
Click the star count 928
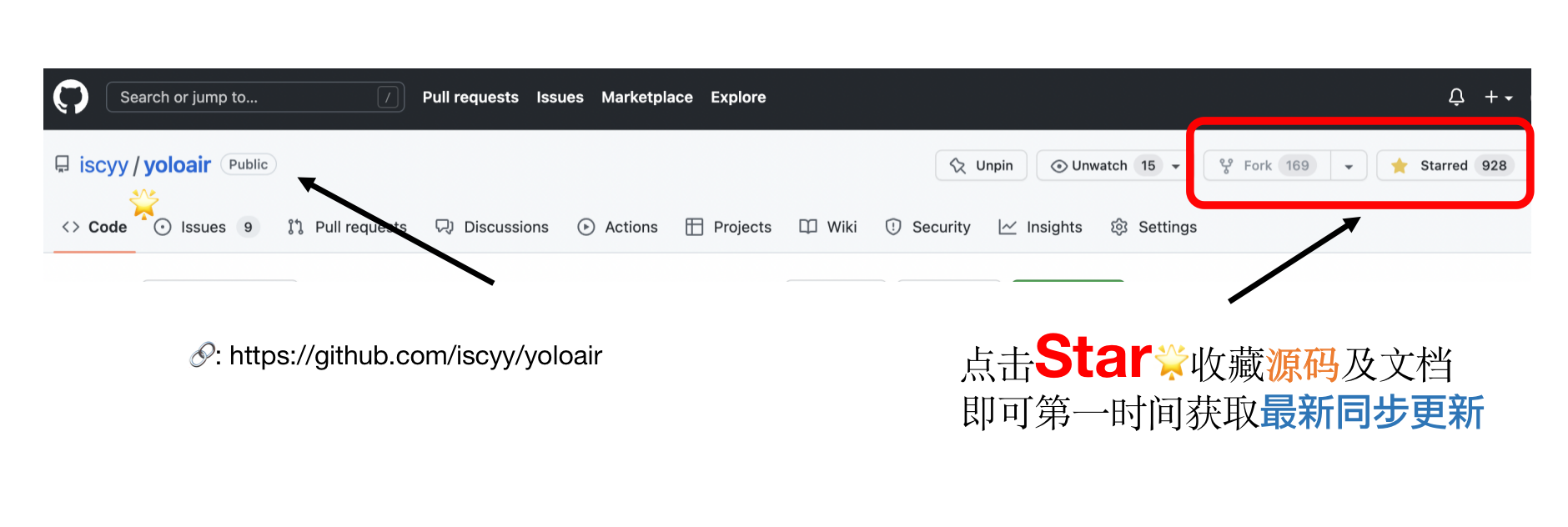[1494, 165]
